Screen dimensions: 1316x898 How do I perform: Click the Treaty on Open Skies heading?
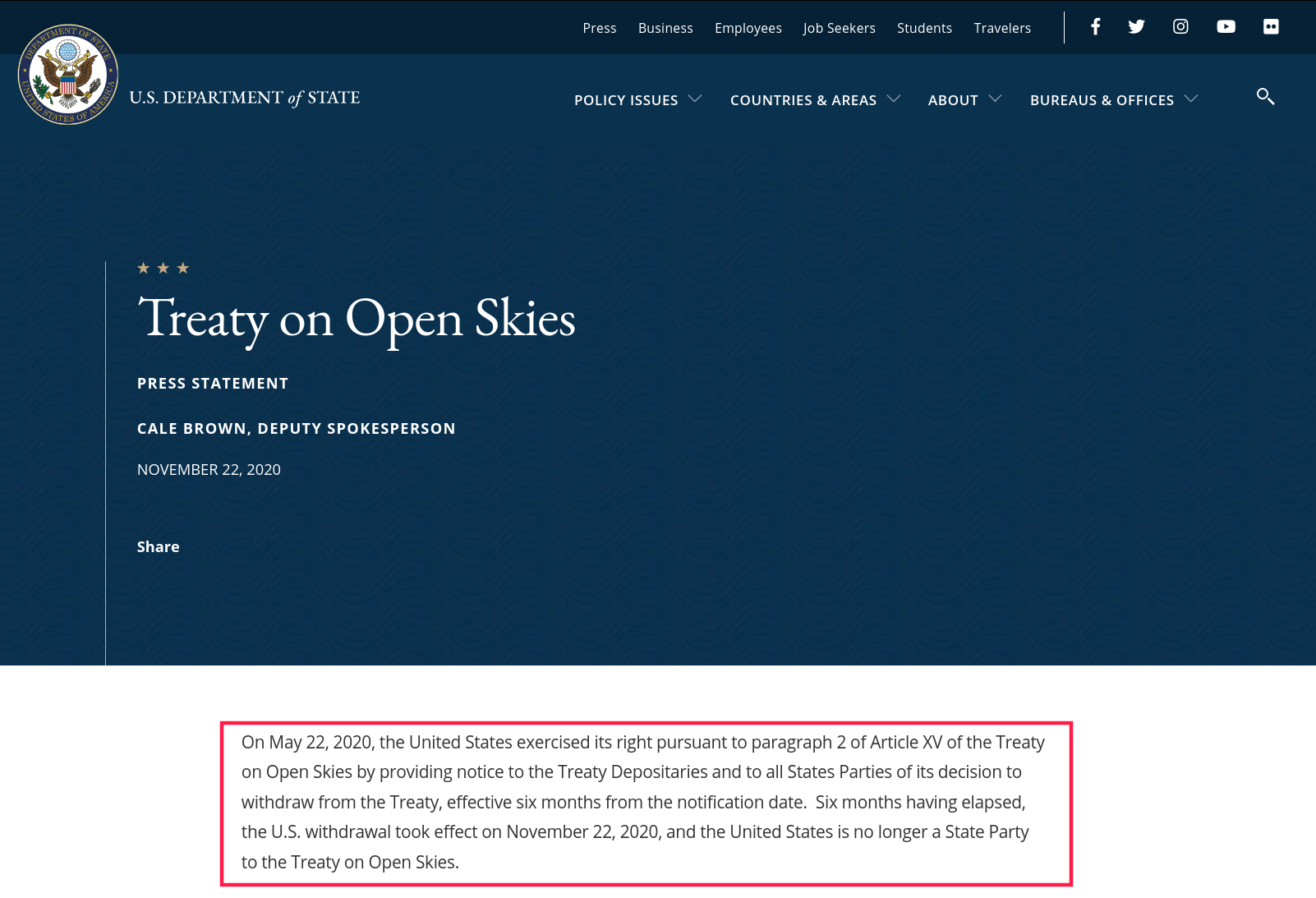point(357,320)
